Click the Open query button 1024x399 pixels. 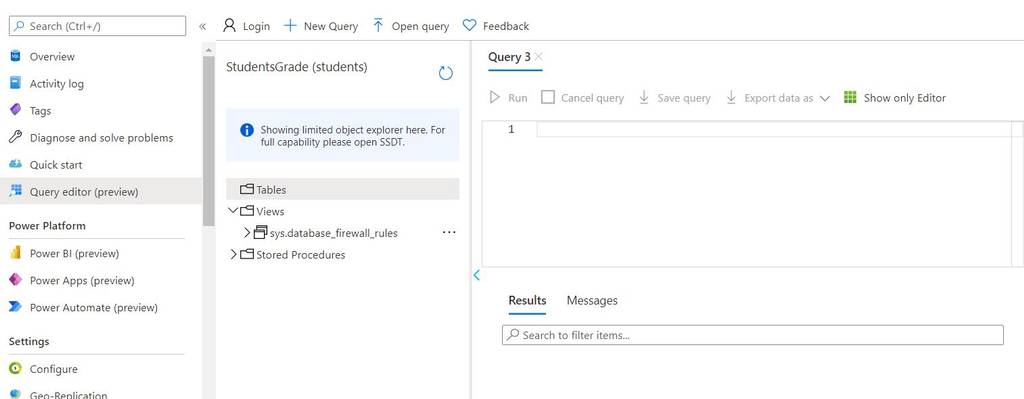click(411, 26)
